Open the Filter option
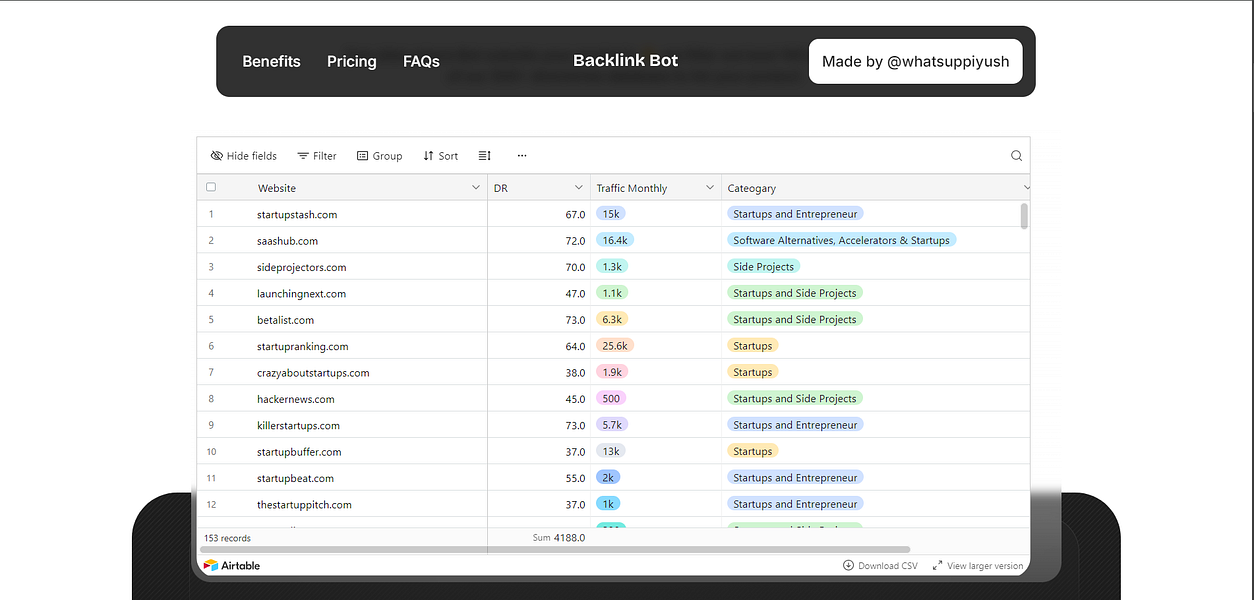The image size is (1254, 600). (317, 156)
